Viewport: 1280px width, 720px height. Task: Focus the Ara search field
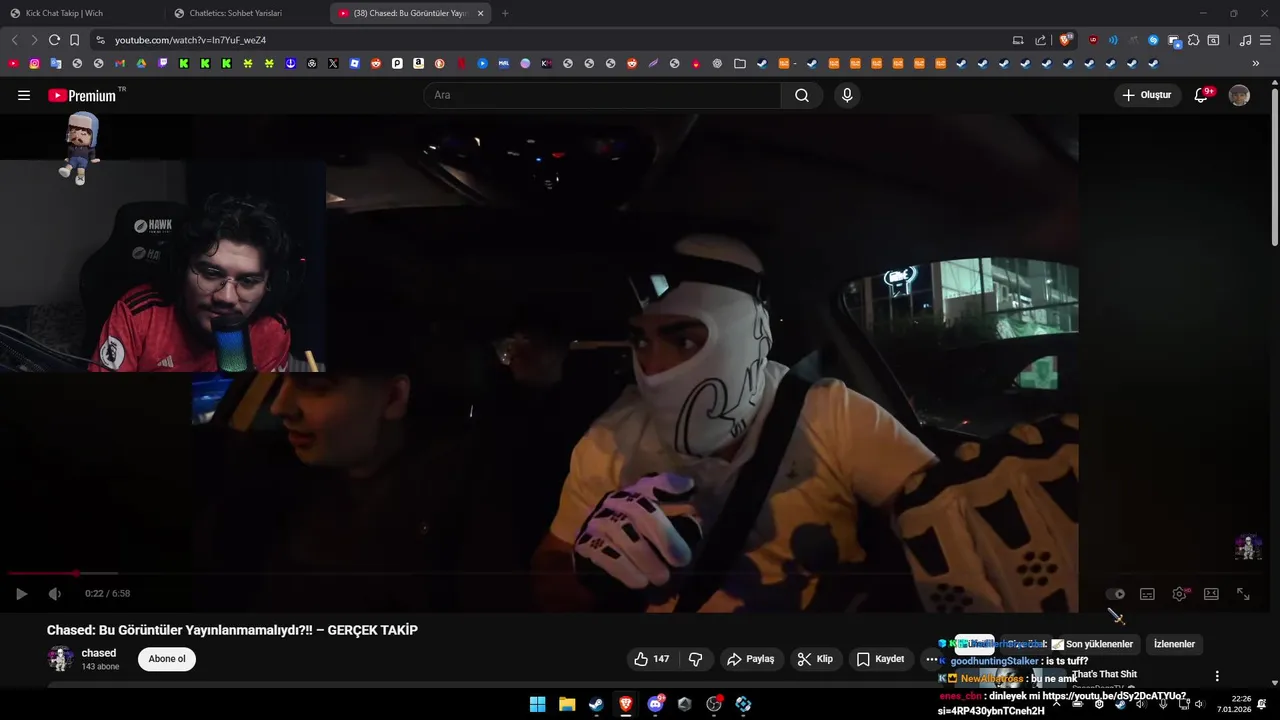tap(603, 95)
